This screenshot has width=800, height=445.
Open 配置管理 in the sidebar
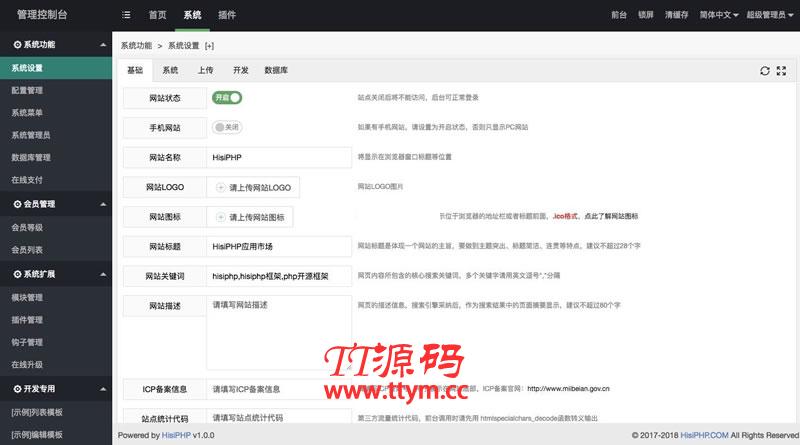pyautogui.click(x=56, y=90)
